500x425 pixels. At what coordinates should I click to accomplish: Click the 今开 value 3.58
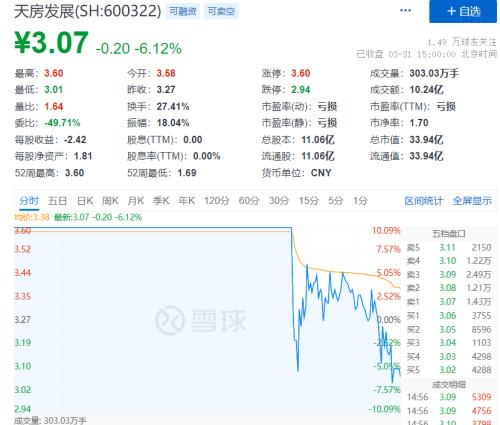(x=166, y=73)
